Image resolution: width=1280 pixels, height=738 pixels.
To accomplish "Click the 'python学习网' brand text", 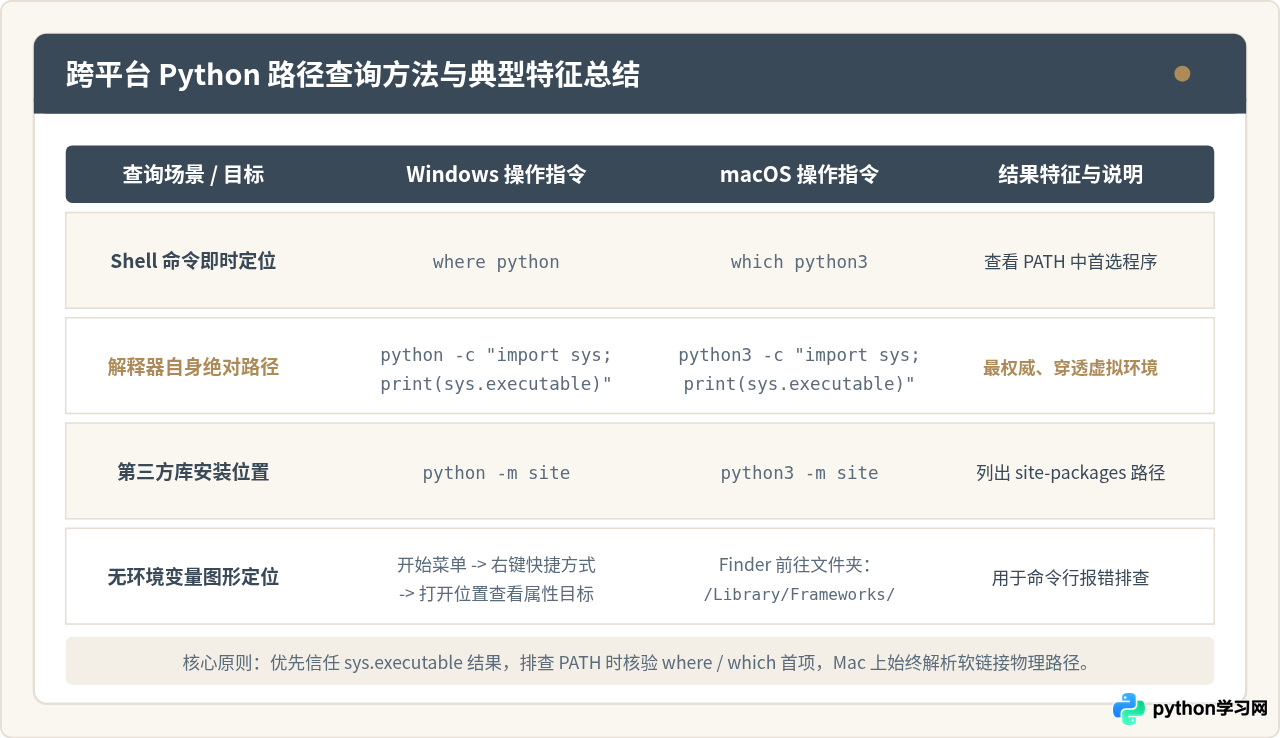I will point(1210,708).
